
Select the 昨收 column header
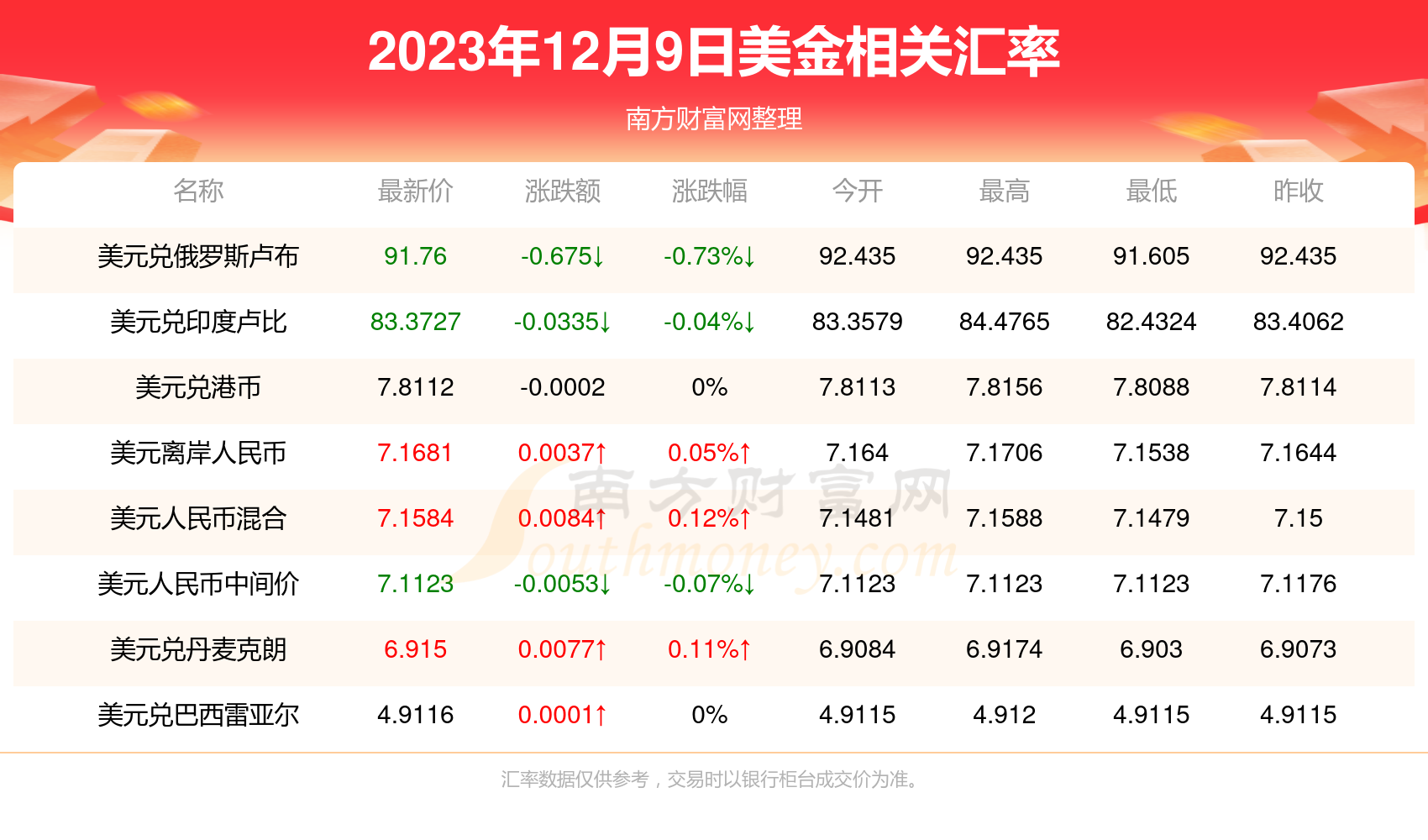(x=1298, y=191)
